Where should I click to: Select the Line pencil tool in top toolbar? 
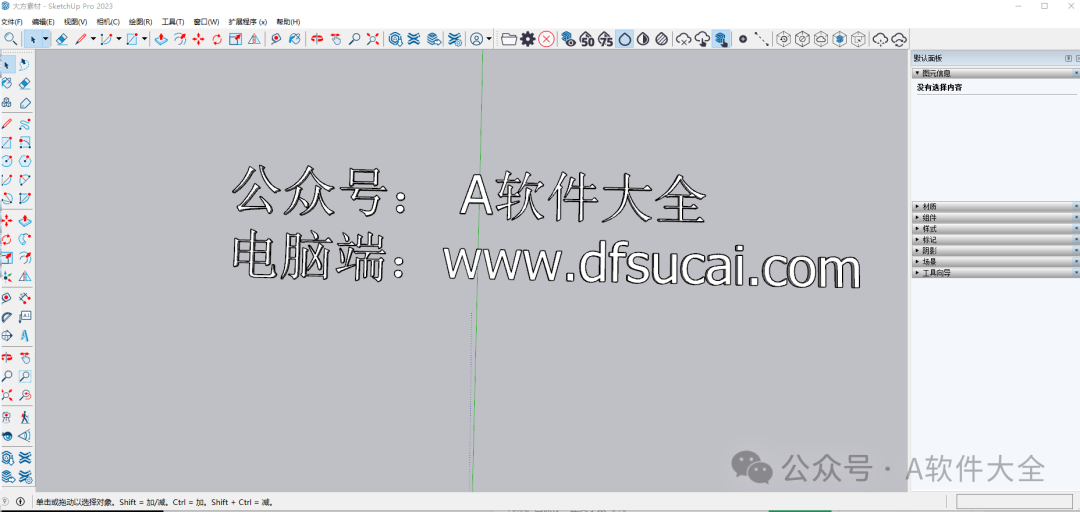coord(81,39)
